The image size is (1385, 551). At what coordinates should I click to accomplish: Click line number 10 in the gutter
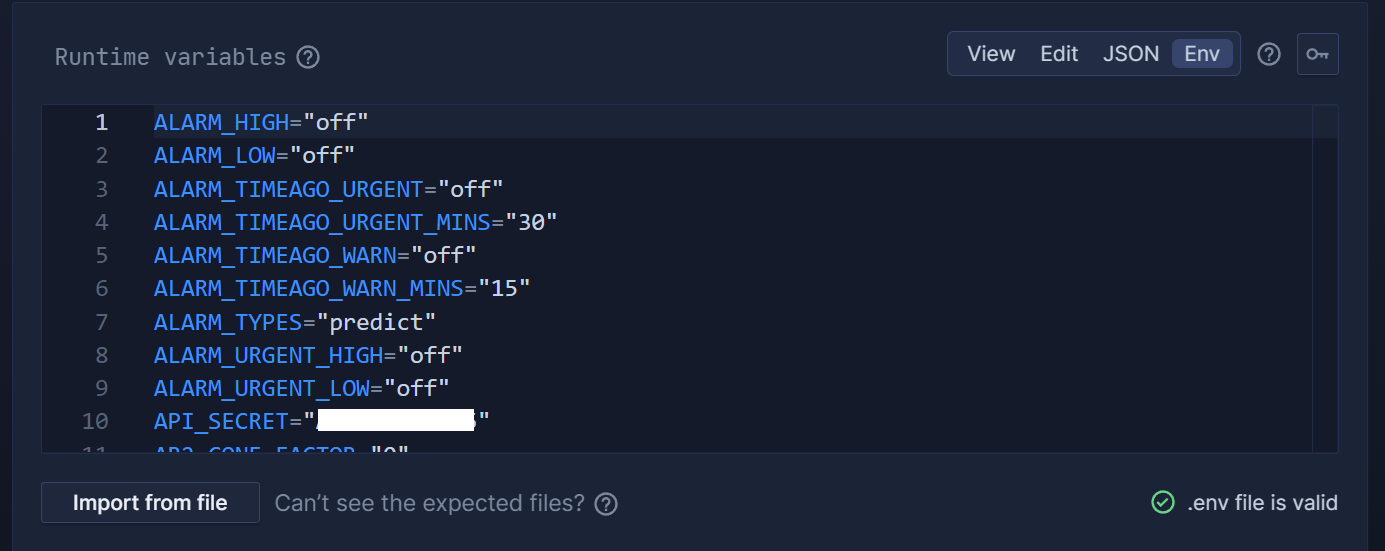point(96,421)
